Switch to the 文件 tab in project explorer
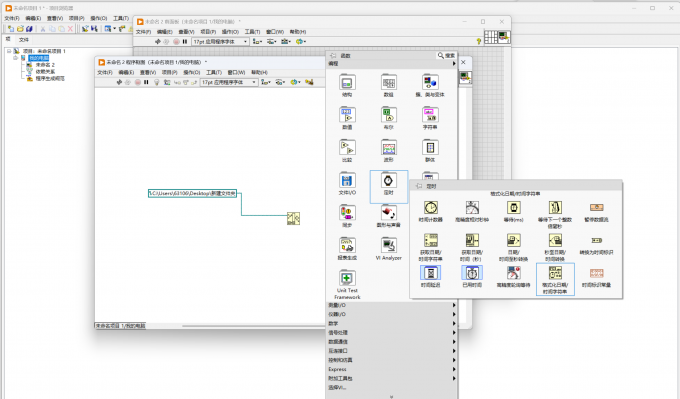680x399 pixels. [24, 39]
